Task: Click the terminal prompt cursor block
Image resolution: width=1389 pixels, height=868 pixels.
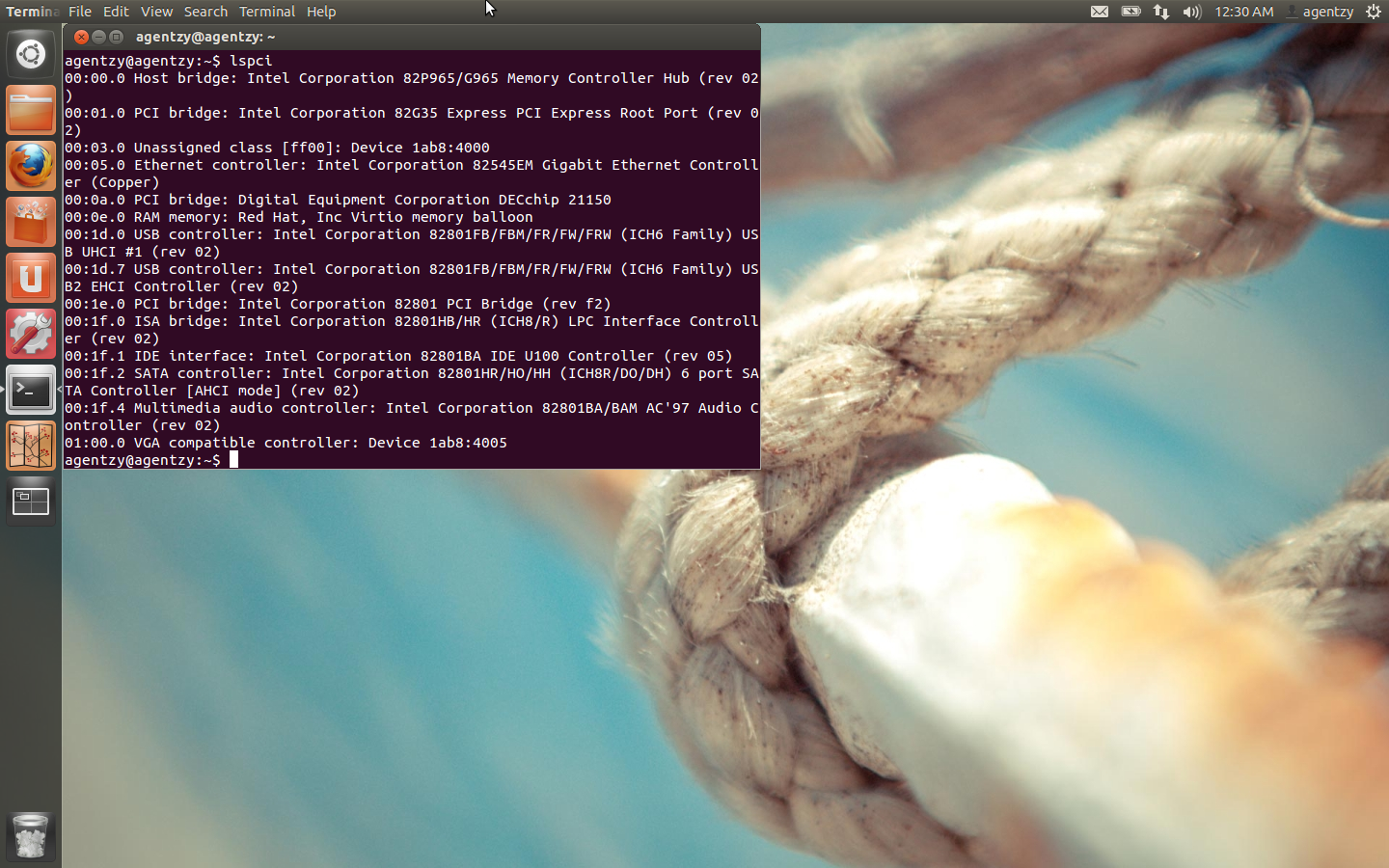Action: click(x=233, y=460)
